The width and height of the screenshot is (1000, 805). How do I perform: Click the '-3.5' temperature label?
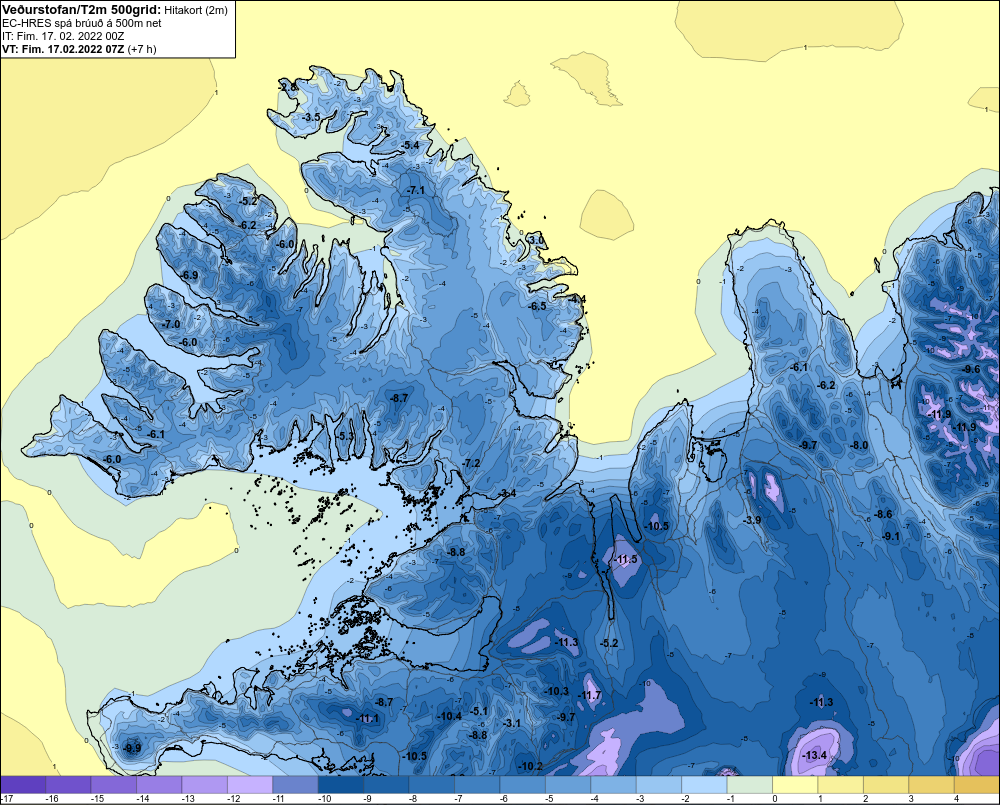click(311, 117)
